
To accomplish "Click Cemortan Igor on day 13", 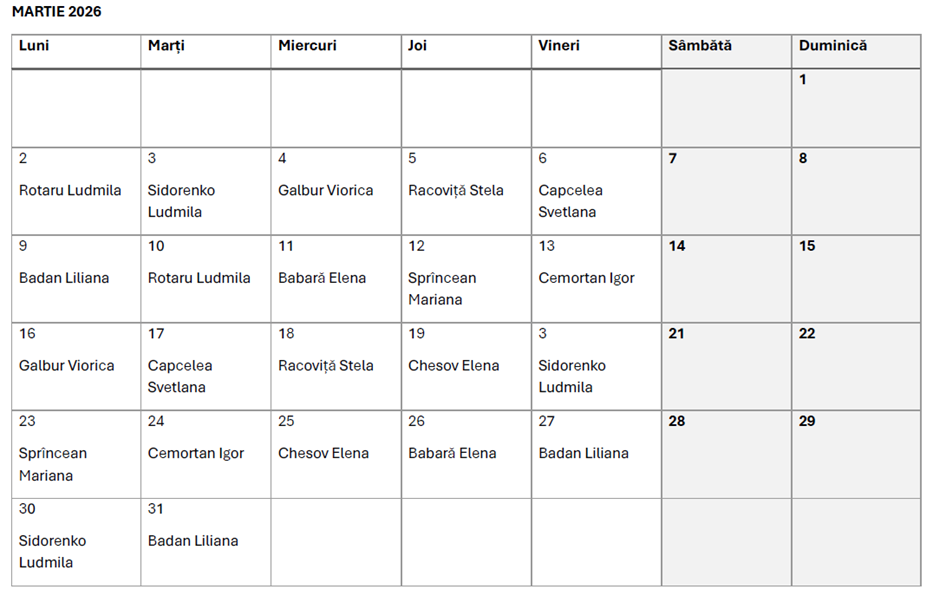I will 586,278.
